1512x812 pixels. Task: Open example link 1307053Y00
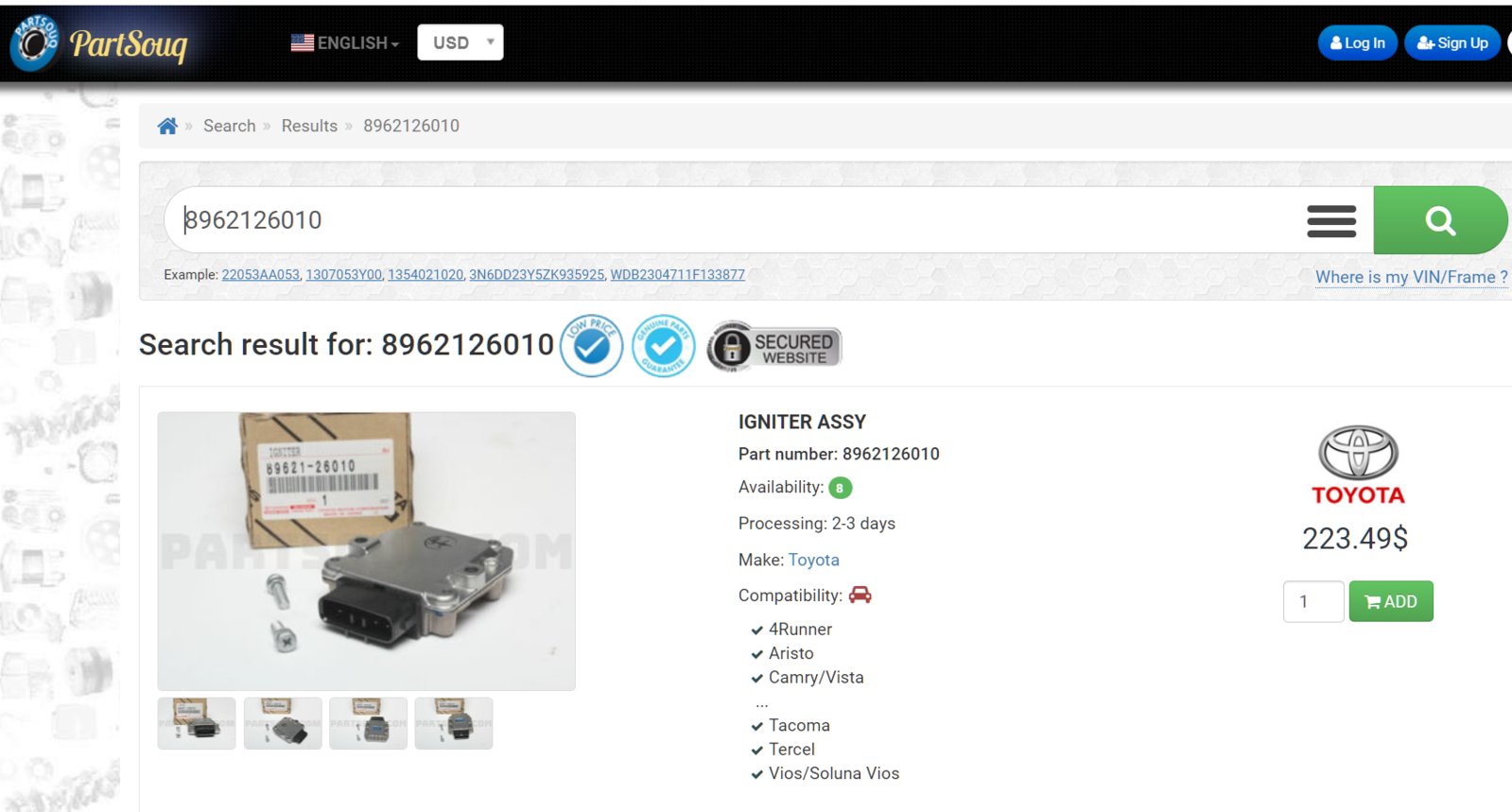(344, 275)
